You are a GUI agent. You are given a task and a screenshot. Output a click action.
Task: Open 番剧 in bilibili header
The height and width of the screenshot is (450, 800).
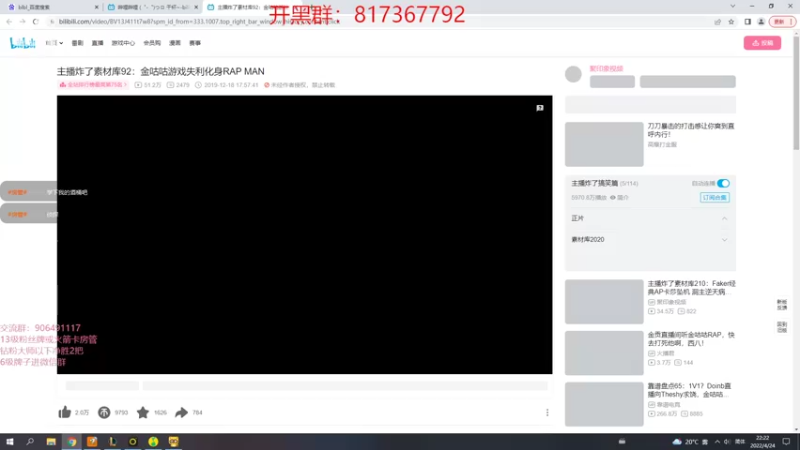(78, 43)
